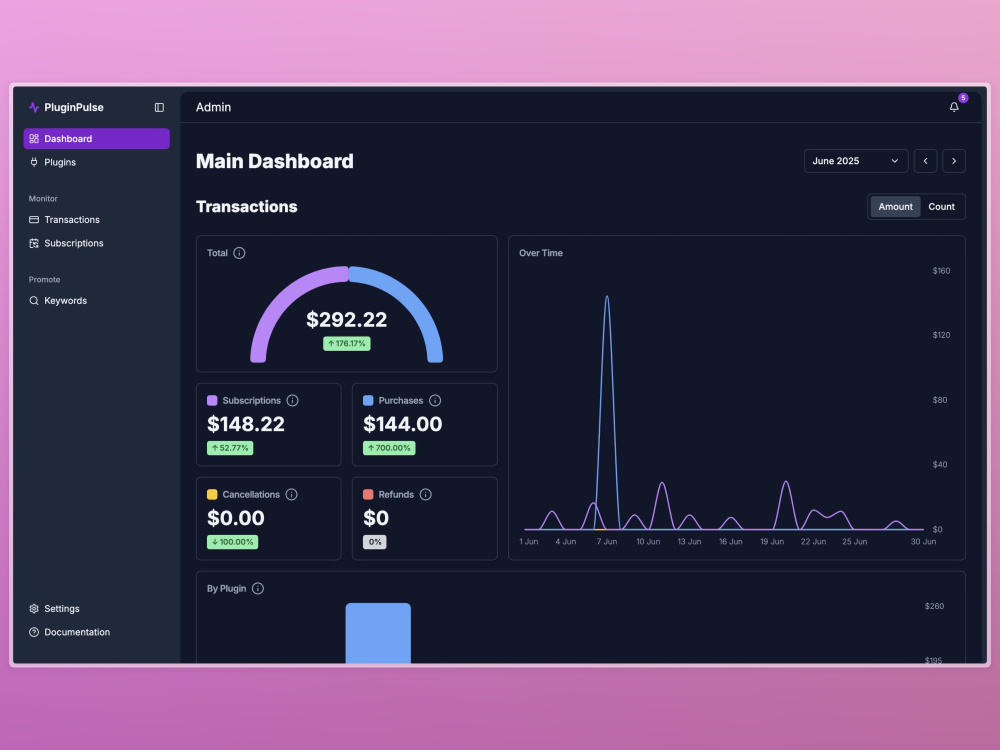Screen dimensions: 1000x750
Task: Click the red Refunds color swatch
Action: click(368, 494)
